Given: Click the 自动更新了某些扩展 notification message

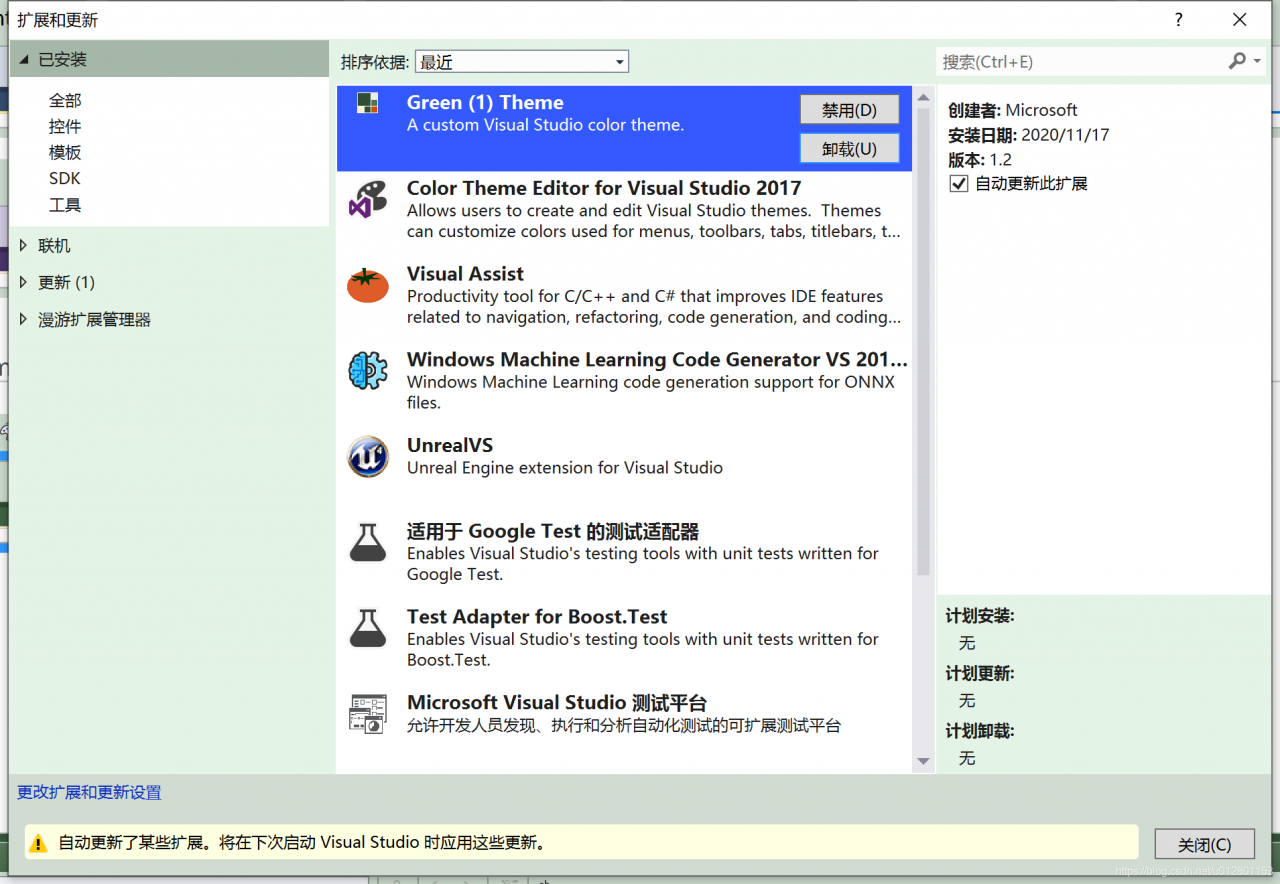Looking at the screenshot, I should click(304, 843).
